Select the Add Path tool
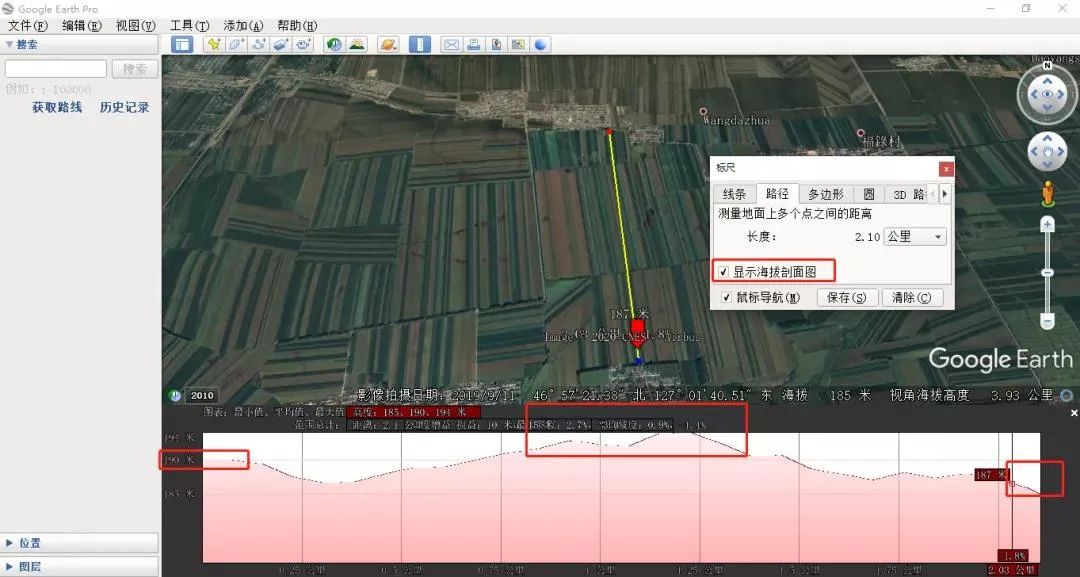 (x=257, y=44)
